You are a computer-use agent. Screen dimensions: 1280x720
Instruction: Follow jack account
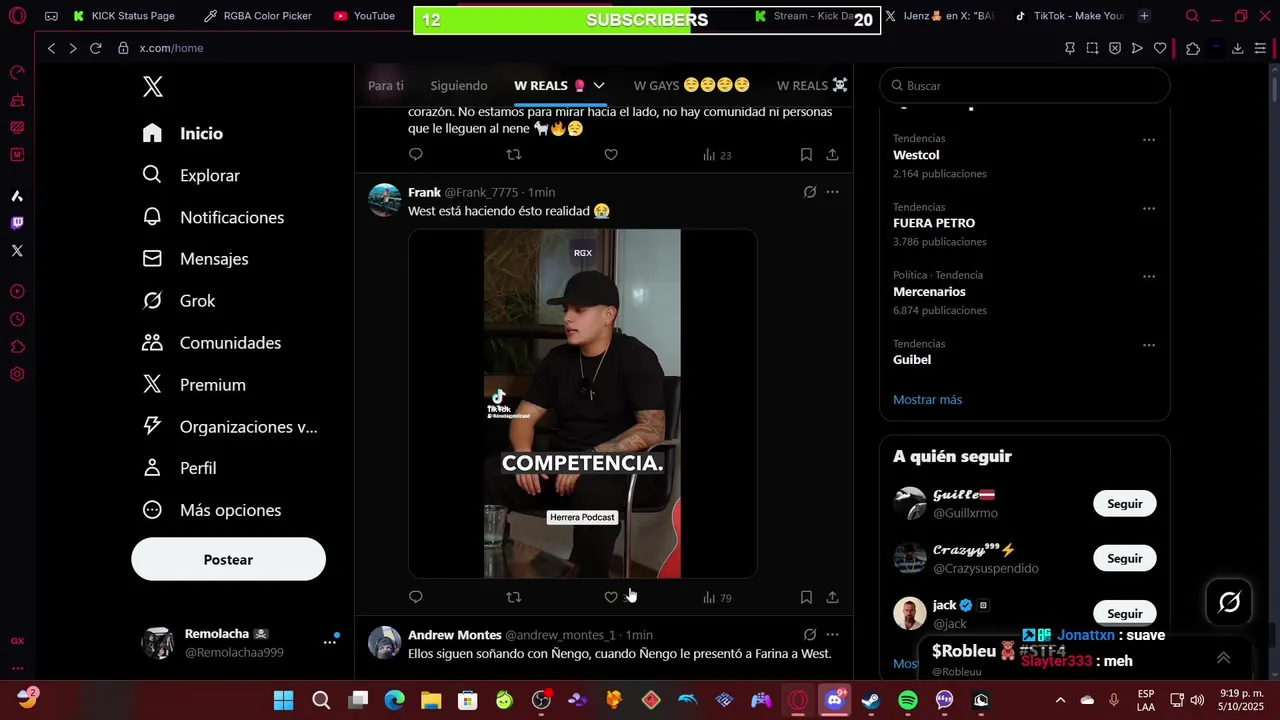(x=1124, y=613)
